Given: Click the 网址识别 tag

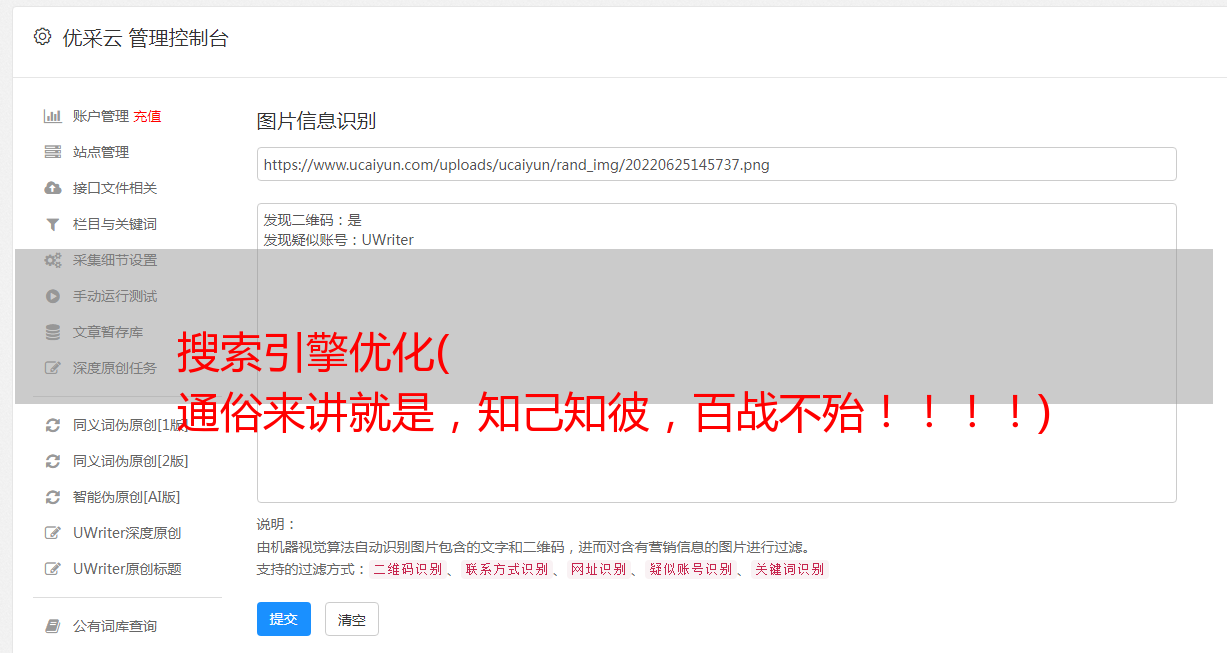Looking at the screenshot, I should pyautogui.click(x=598, y=569).
